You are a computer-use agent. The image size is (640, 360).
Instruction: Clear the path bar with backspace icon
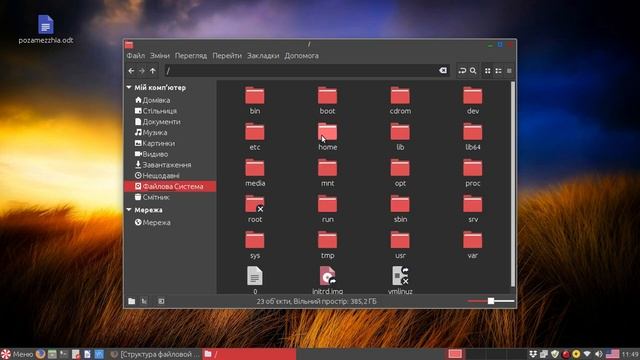pos(443,71)
